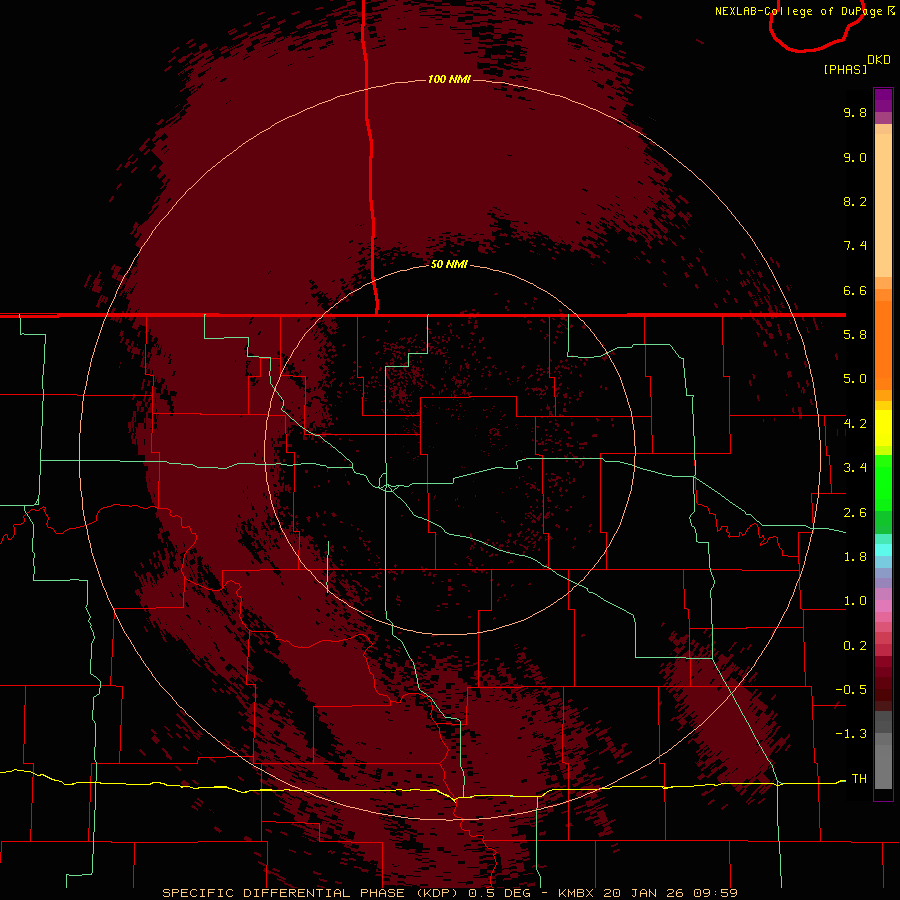Click the purple segment of the color bar

[x=883, y=100]
